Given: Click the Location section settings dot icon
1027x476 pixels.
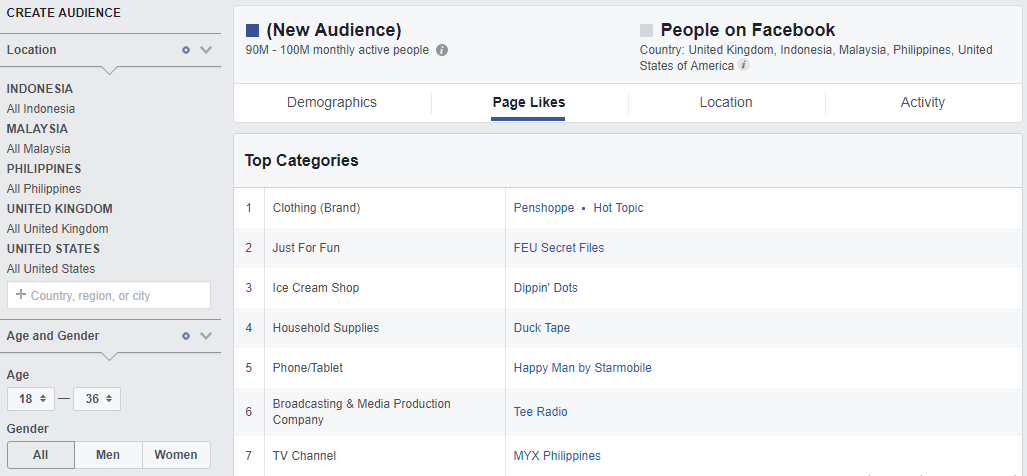Looking at the screenshot, I should click(x=186, y=50).
